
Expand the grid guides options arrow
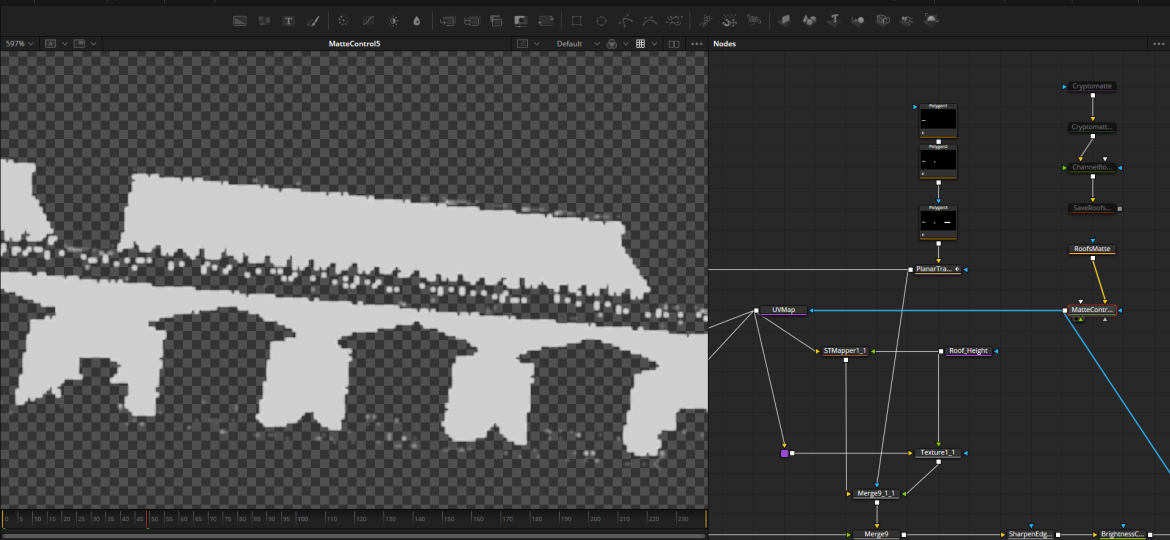click(x=654, y=44)
